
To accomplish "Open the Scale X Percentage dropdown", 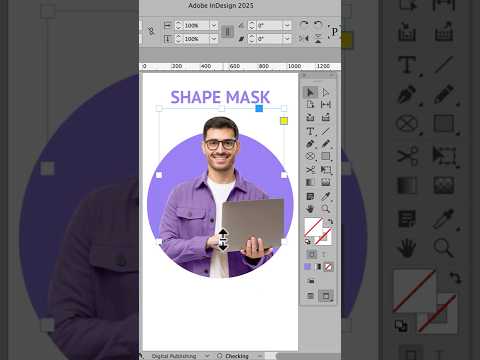I will click(214, 25).
